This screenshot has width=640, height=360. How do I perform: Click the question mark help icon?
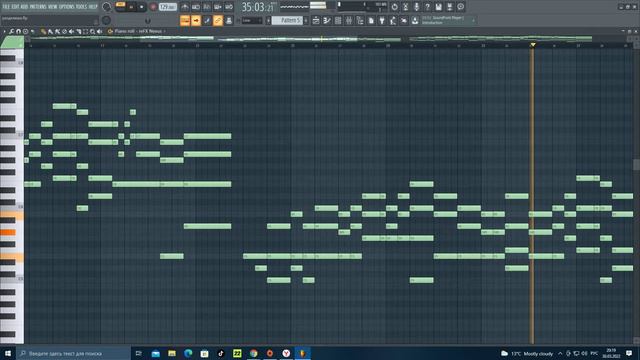click(x=427, y=7)
